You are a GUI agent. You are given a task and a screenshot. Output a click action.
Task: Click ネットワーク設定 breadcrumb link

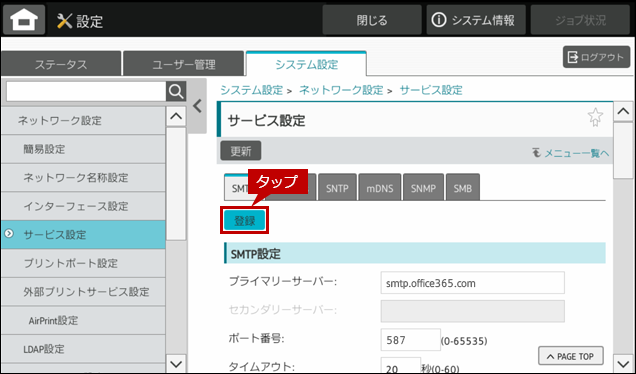341,90
